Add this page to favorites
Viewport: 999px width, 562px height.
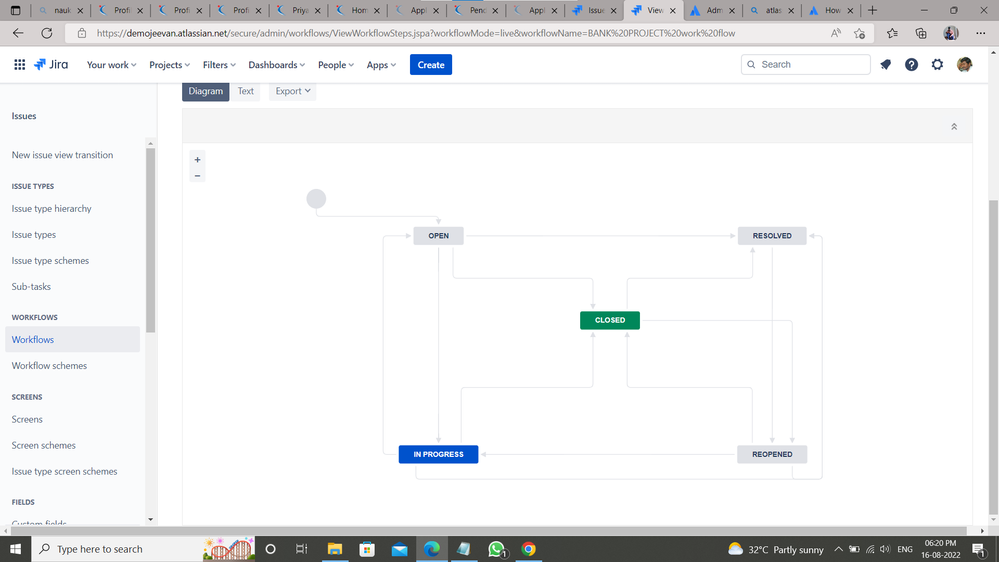pyautogui.click(x=859, y=33)
